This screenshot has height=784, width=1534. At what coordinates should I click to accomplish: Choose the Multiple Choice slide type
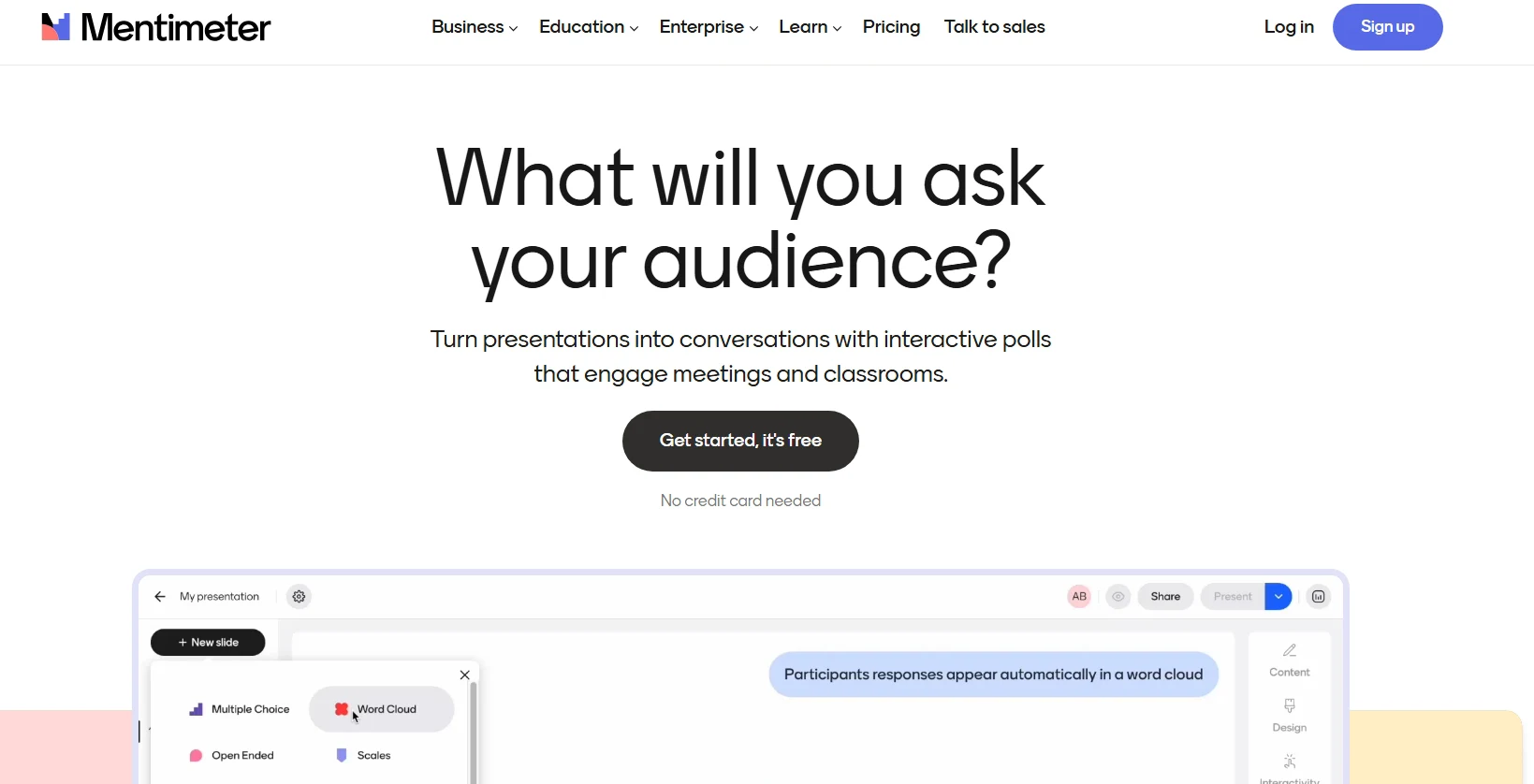(x=240, y=709)
